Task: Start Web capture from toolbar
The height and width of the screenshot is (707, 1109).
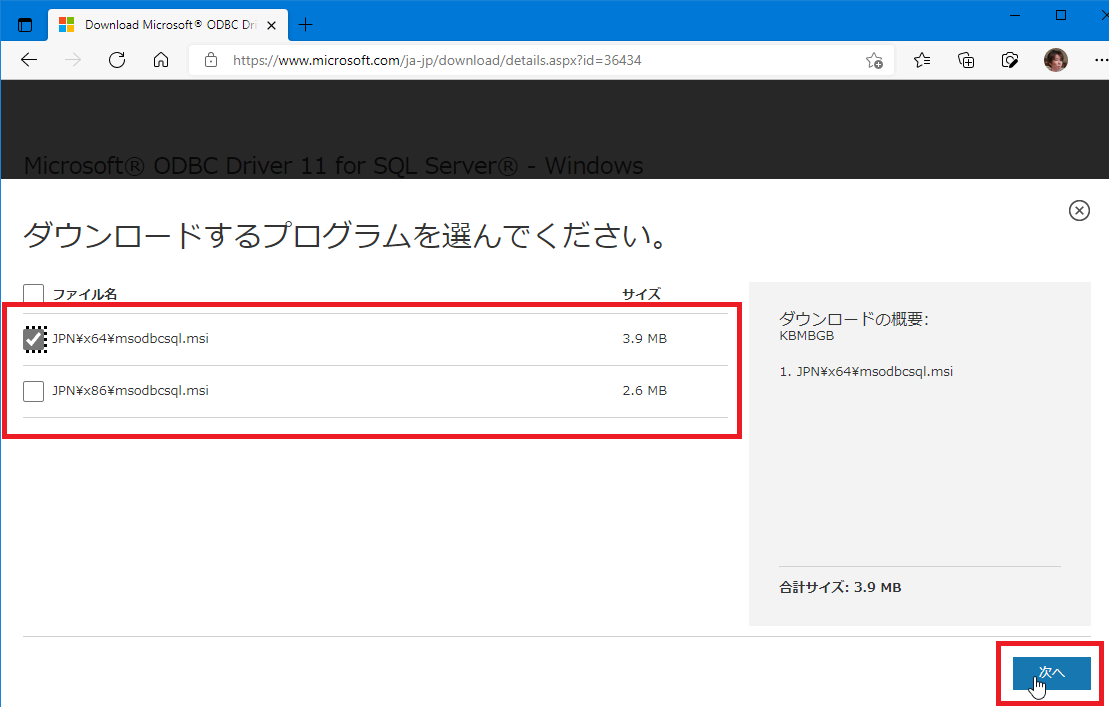Action: [1010, 60]
